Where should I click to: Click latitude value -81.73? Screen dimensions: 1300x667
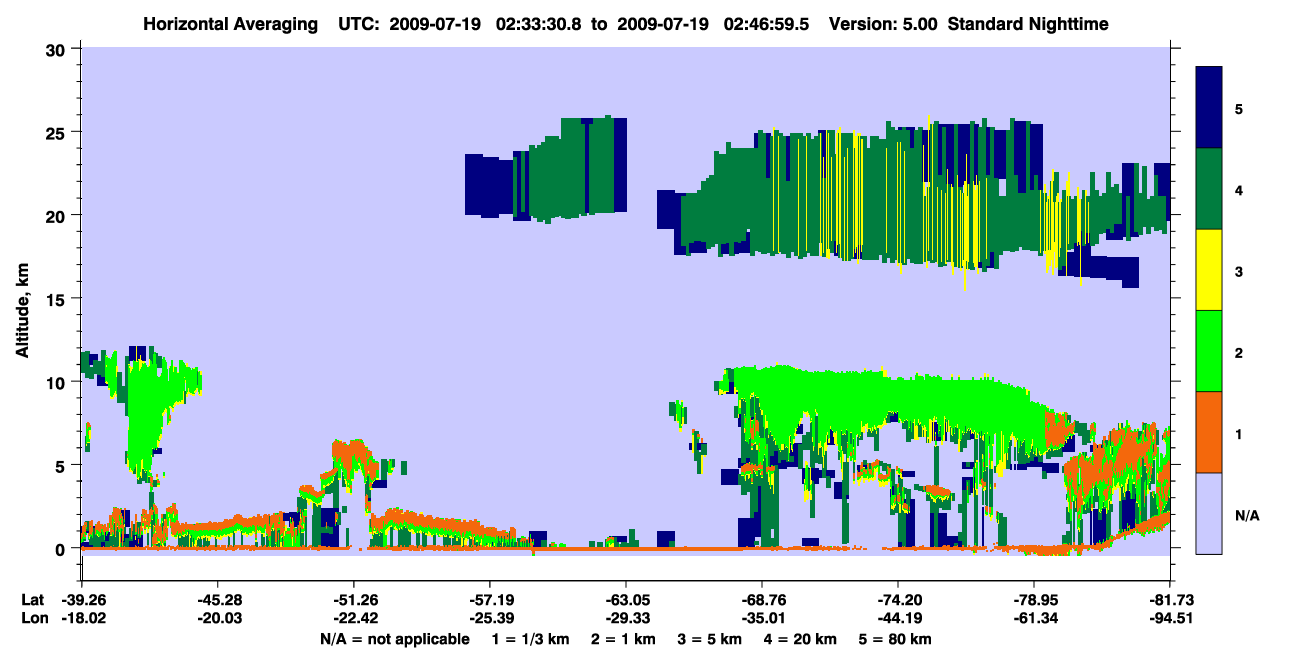click(1170, 599)
